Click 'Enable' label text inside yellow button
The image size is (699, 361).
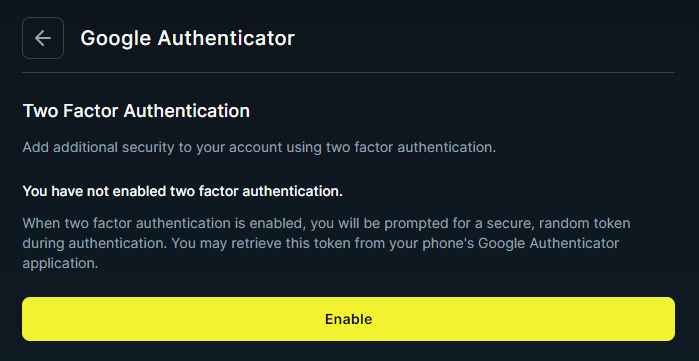pos(349,319)
